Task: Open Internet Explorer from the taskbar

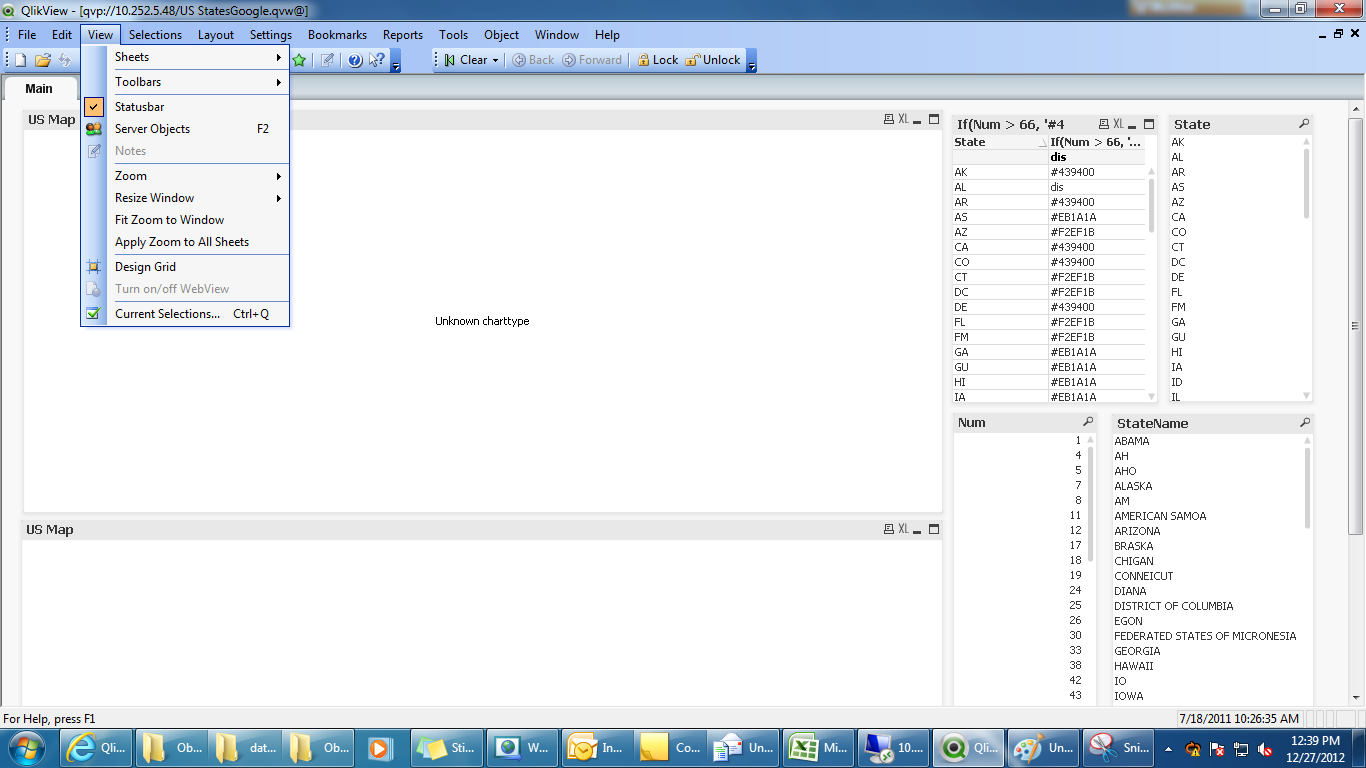Action: point(96,747)
